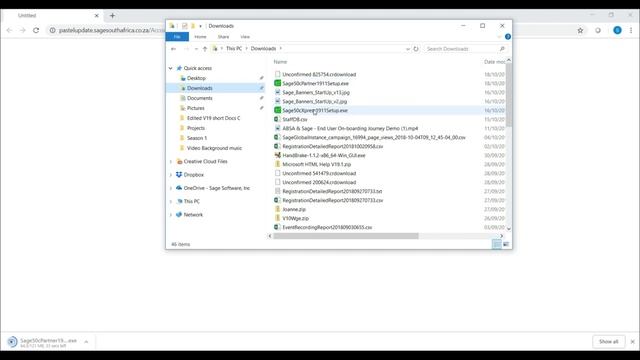Select ABSA & Sage On-boarding Journey mp4
Screen dimensions: 640x360
pos(350,128)
